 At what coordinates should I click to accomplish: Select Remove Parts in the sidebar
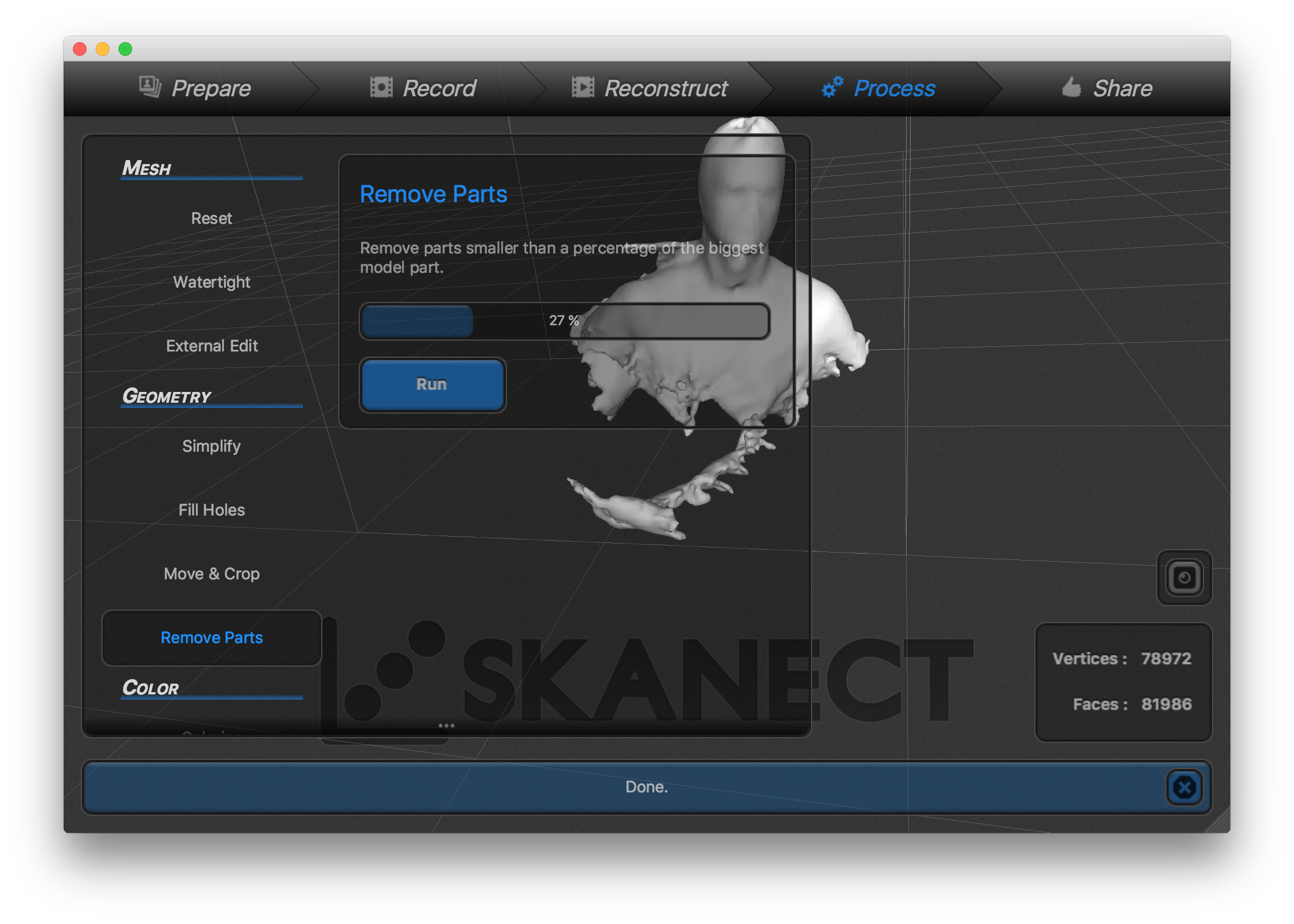click(x=211, y=638)
